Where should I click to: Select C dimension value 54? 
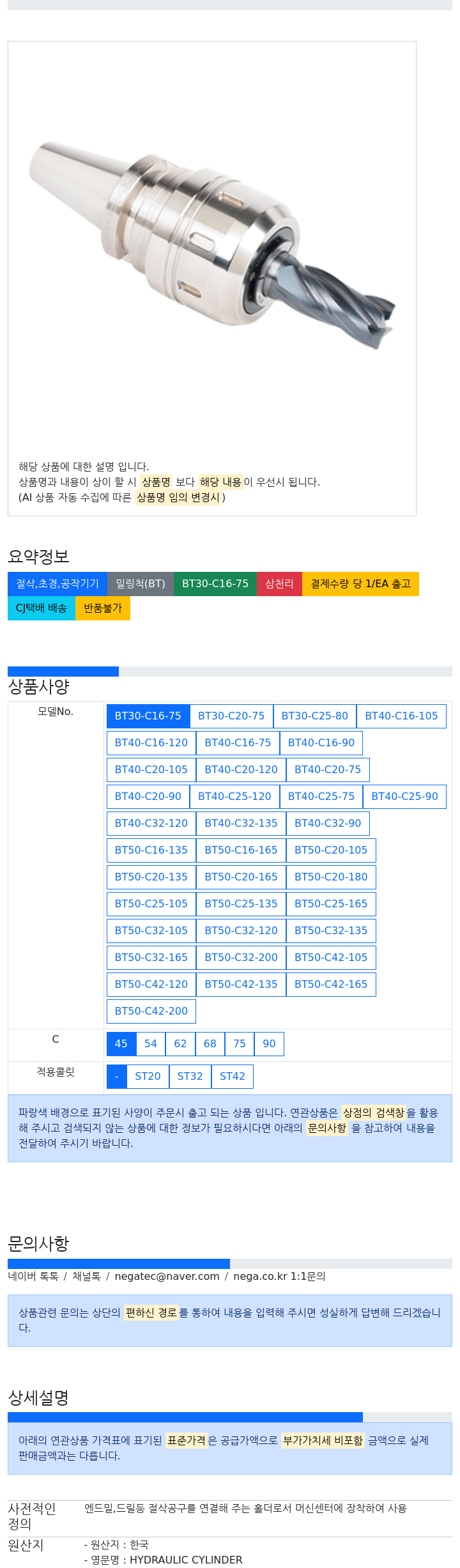(151, 1044)
